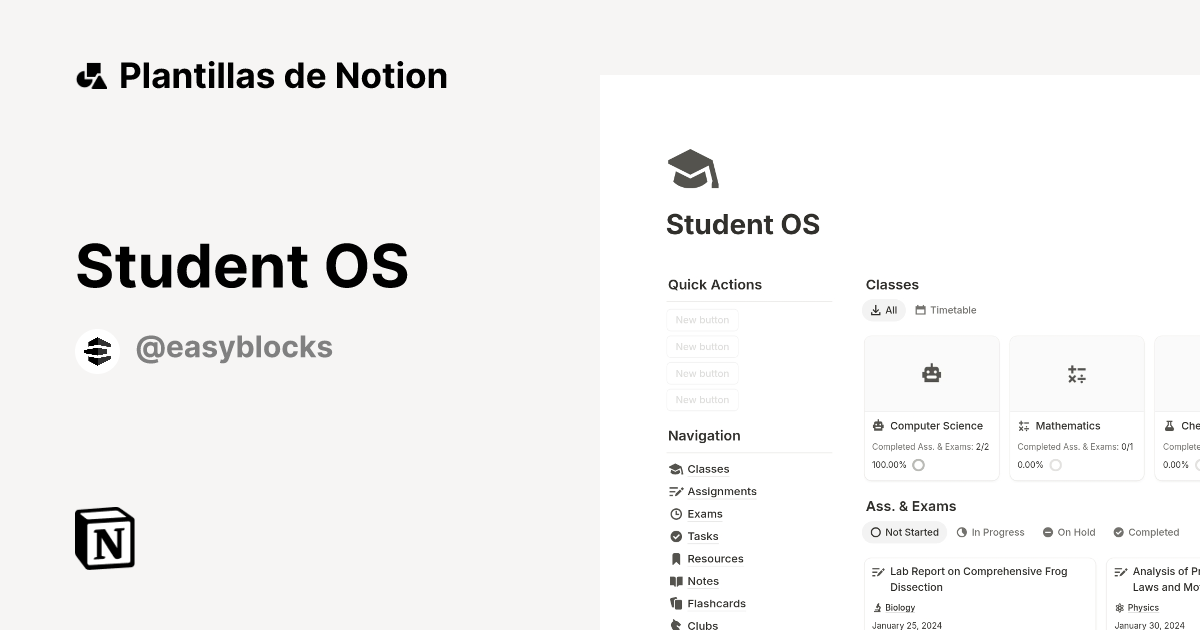This screenshot has height=630, width=1200.
Task: Toggle the On Hold status filter
Action: [1069, 532]
